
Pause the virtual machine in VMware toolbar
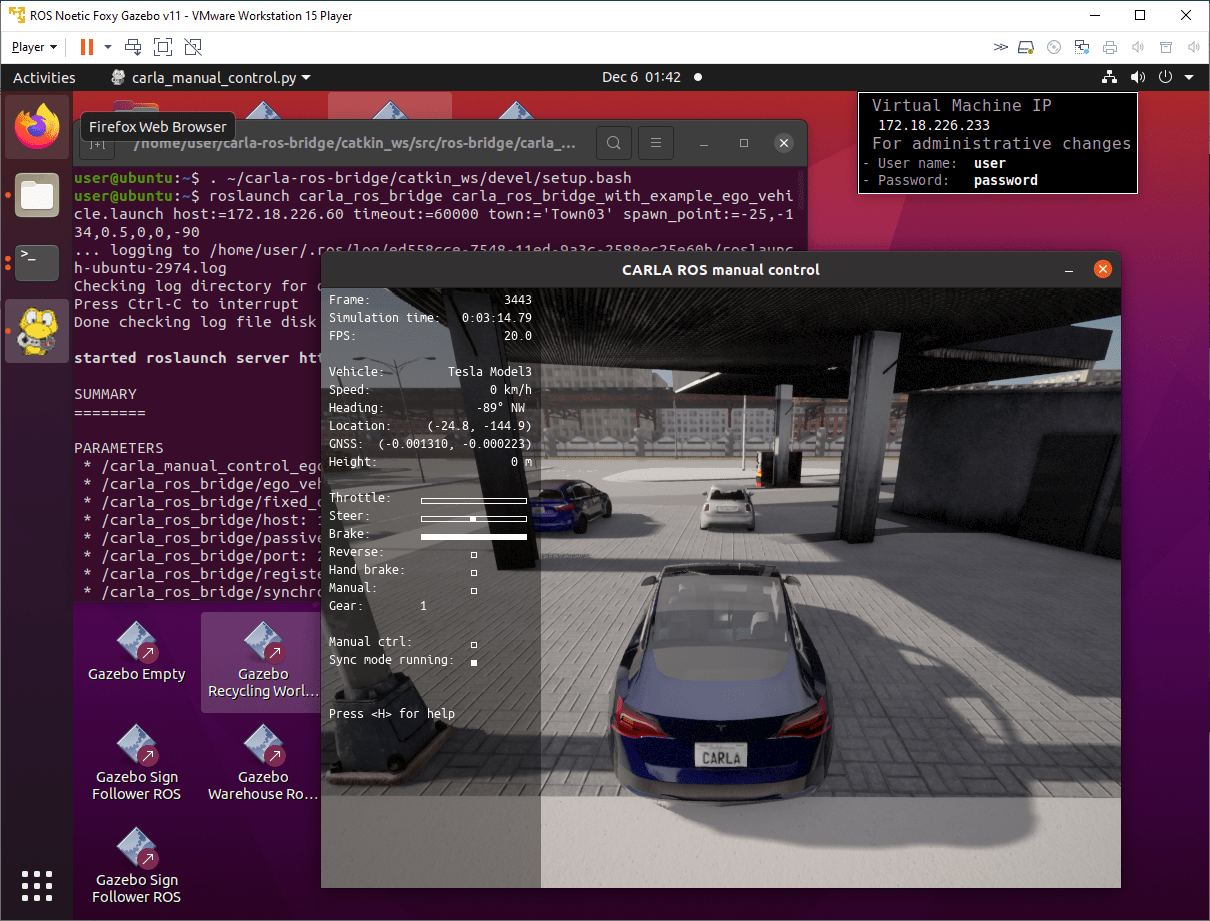87,47
